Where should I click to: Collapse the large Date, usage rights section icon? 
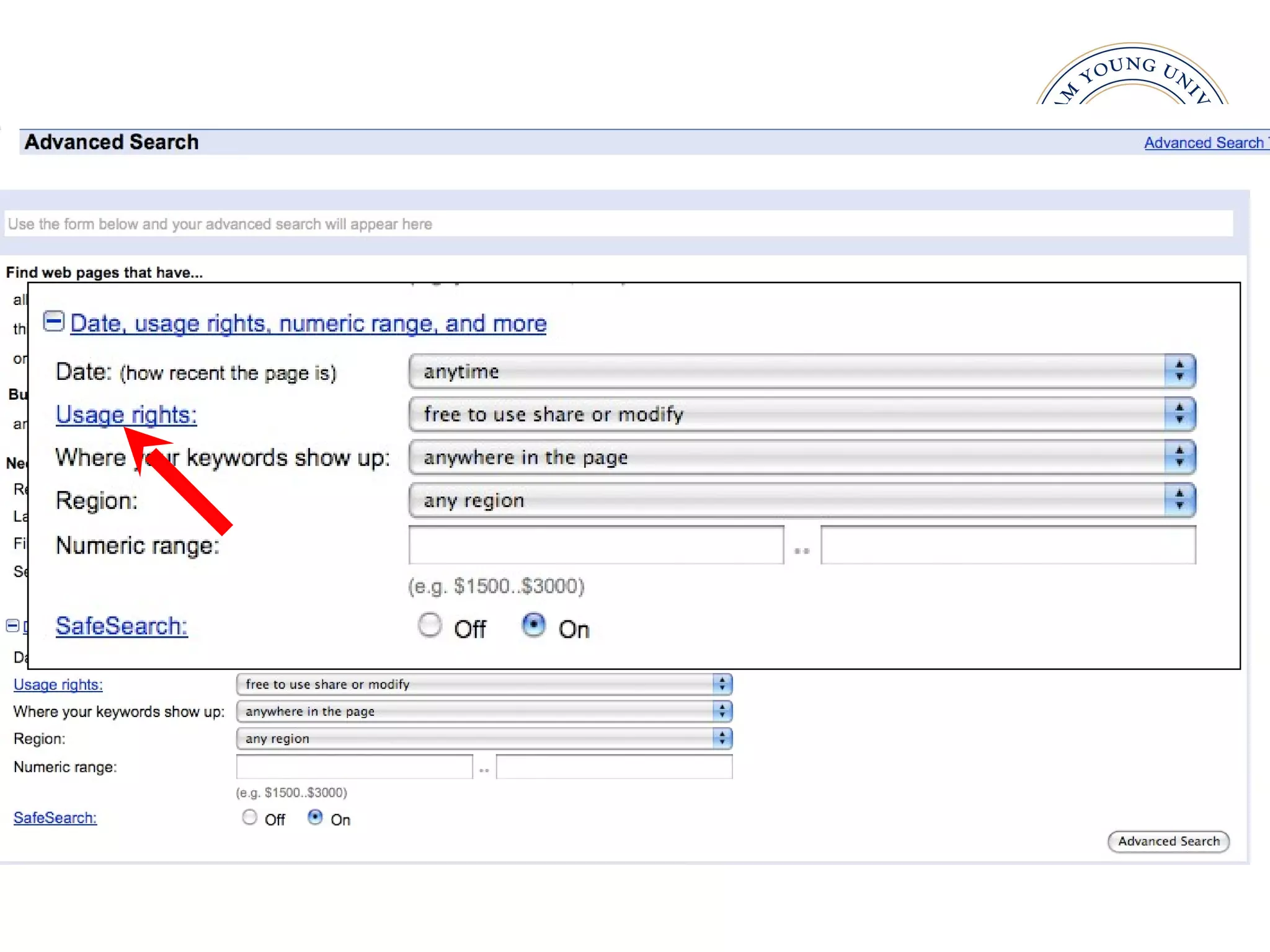click(53, 321)
